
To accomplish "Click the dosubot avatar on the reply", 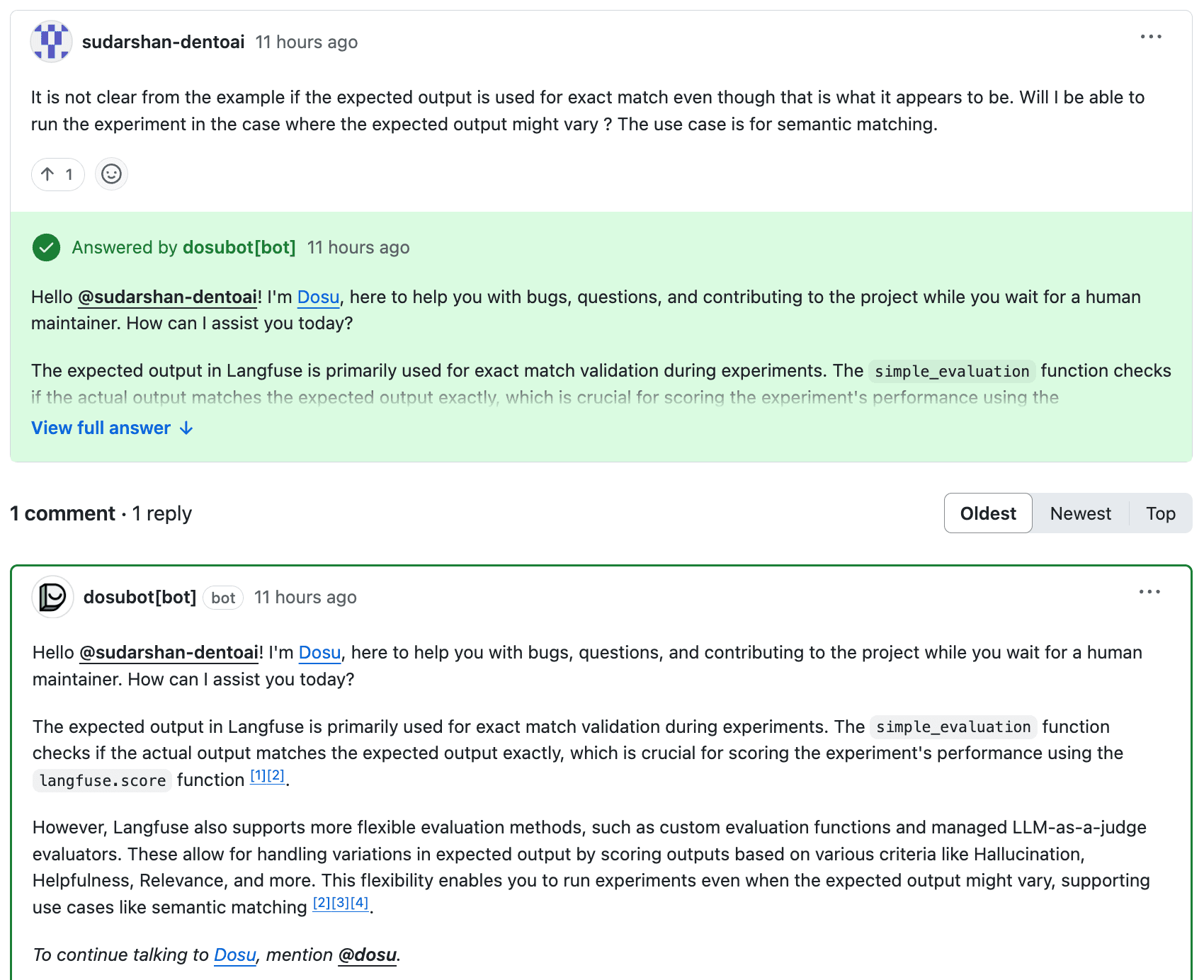I will (x=52, y=597).
